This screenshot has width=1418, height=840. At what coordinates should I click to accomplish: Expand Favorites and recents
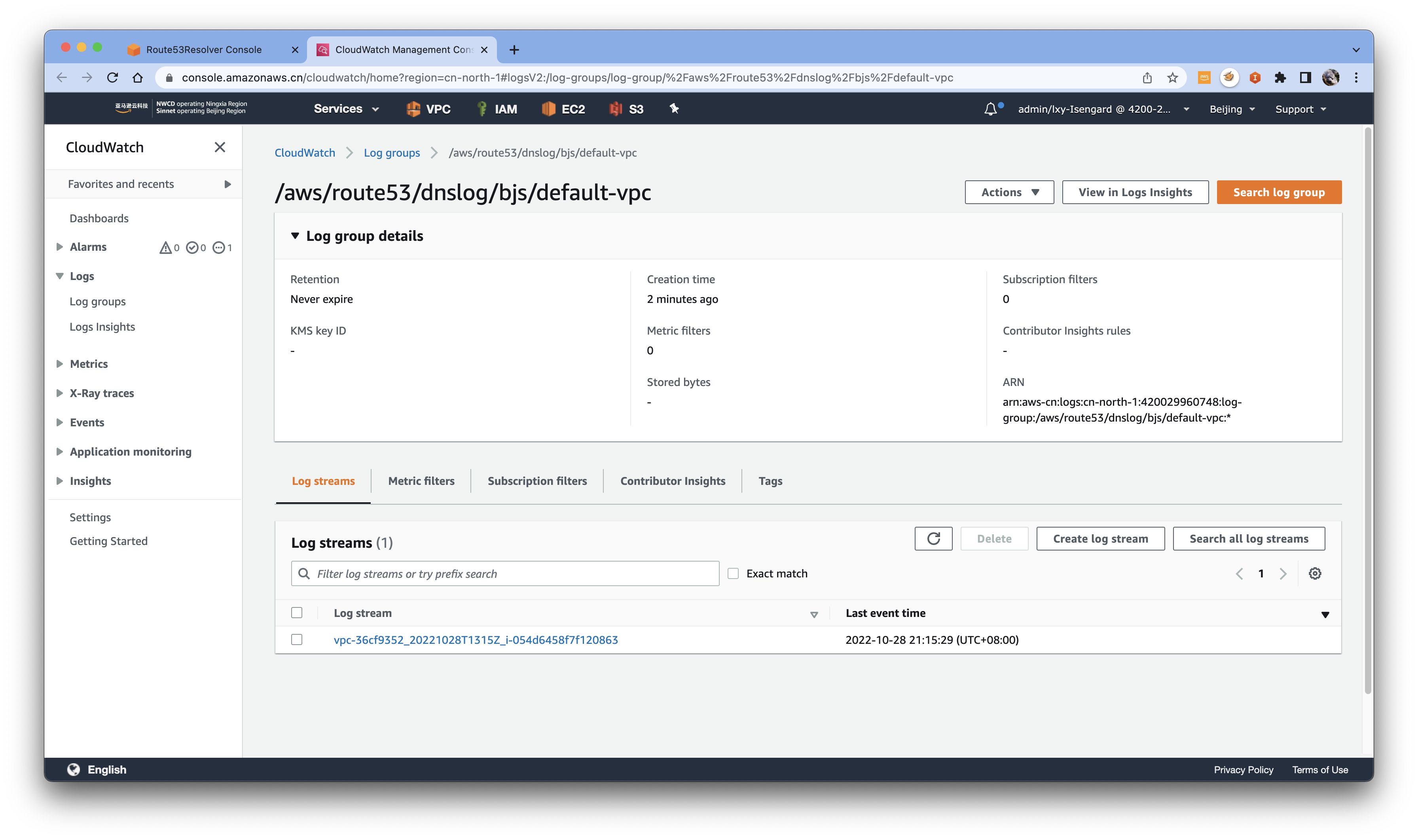227,184
